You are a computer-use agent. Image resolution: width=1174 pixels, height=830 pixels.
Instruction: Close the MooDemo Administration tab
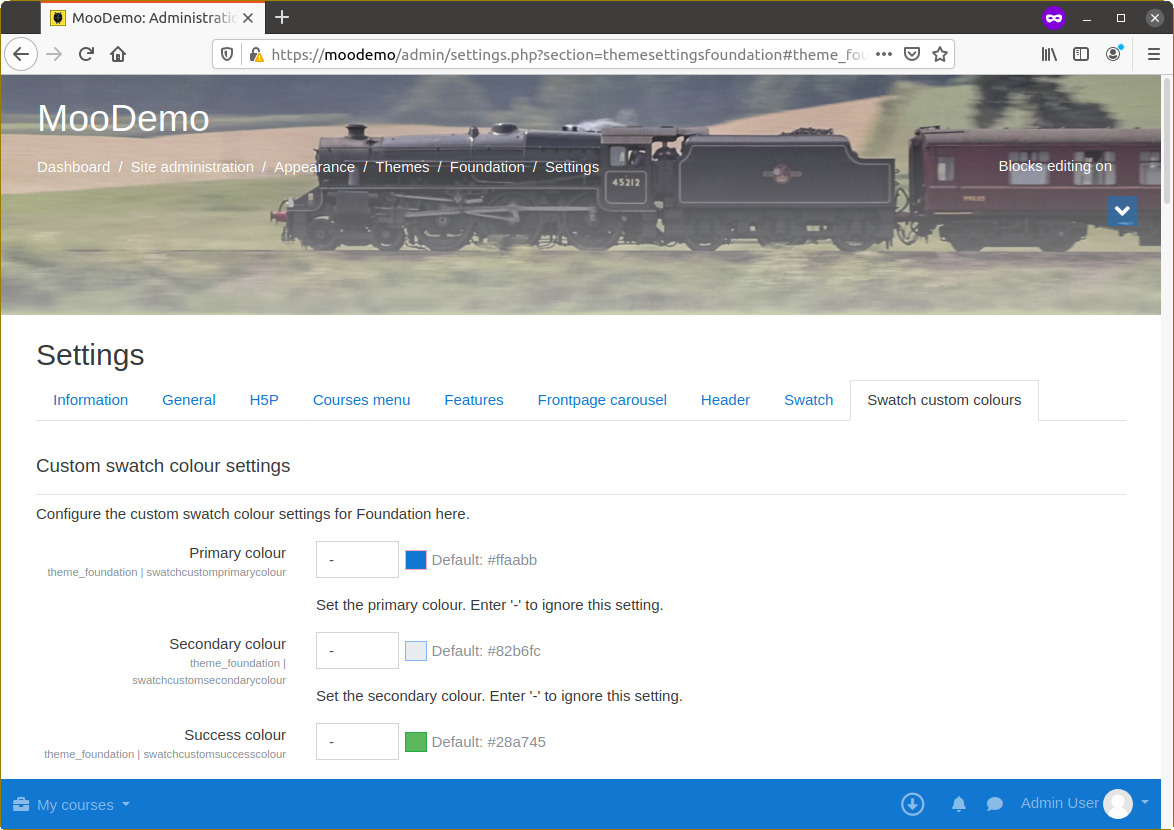(248, 18)
